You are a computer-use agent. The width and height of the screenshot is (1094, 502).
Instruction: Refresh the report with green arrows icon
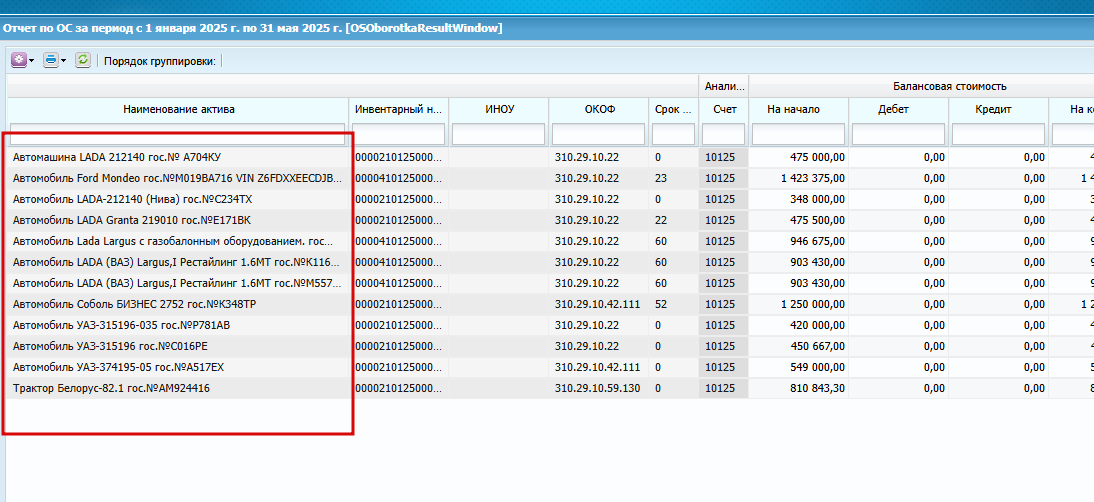pos(83,60)
